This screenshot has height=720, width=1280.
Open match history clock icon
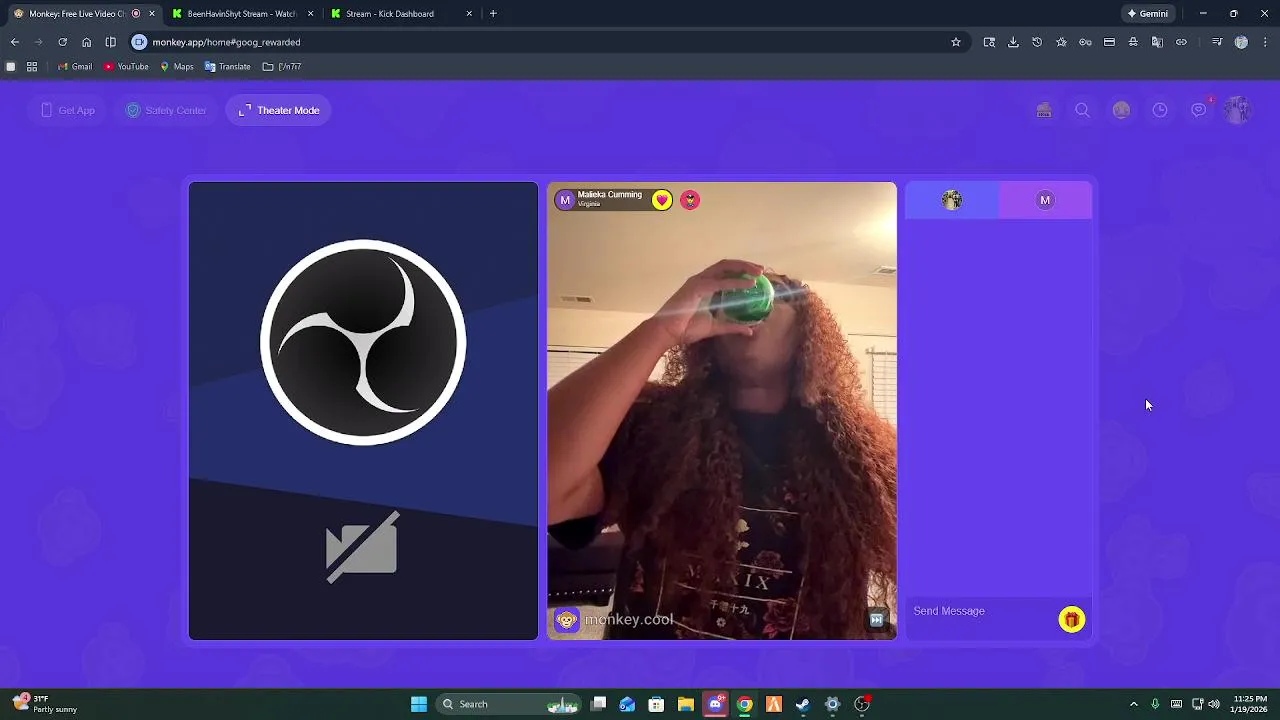pyautogui.click(x=1160, y=110)
